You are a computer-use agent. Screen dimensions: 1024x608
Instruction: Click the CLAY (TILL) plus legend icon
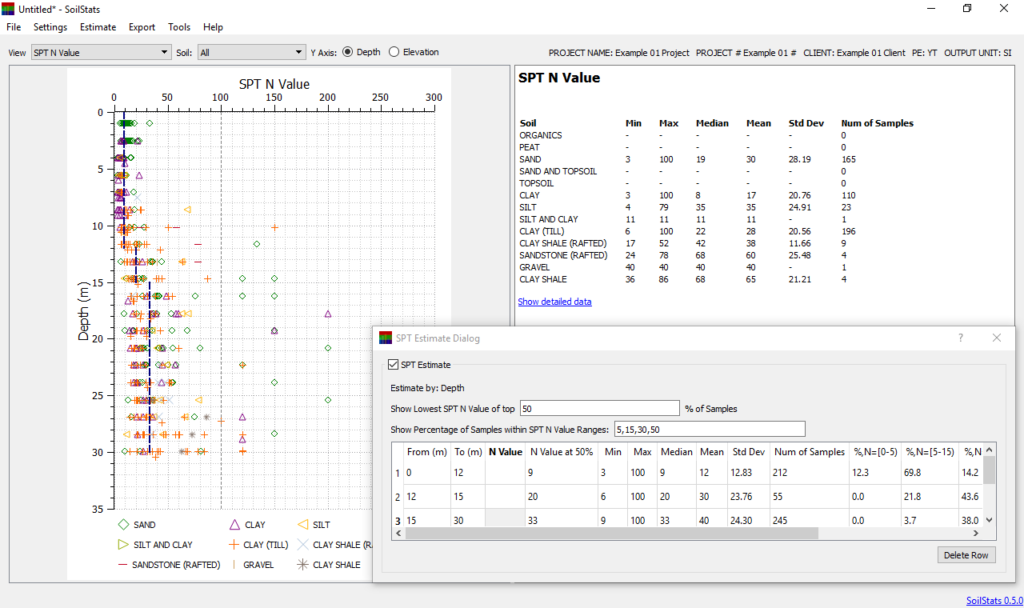[x=234, y=545]
